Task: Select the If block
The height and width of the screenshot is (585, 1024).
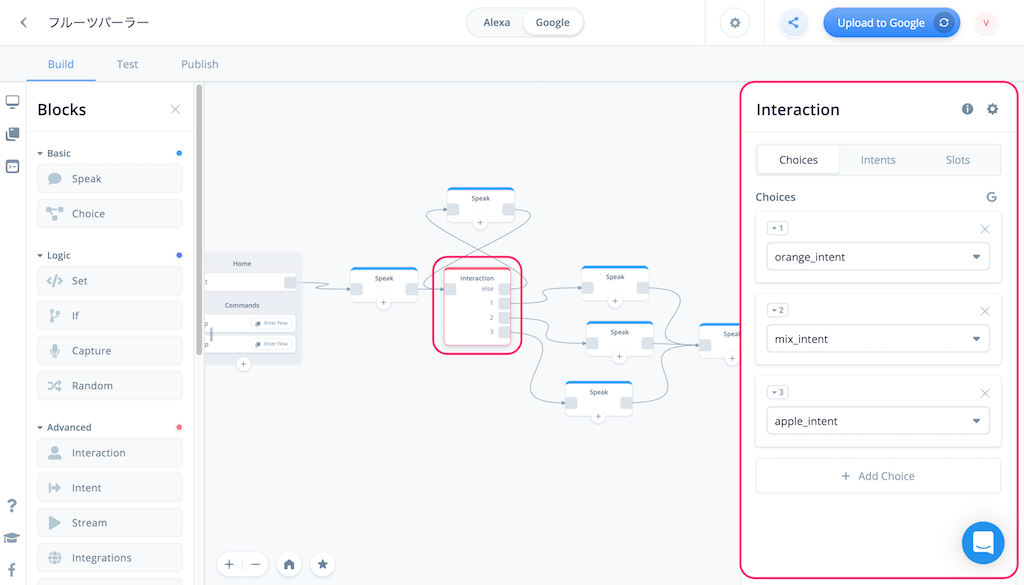Action: 110,315
